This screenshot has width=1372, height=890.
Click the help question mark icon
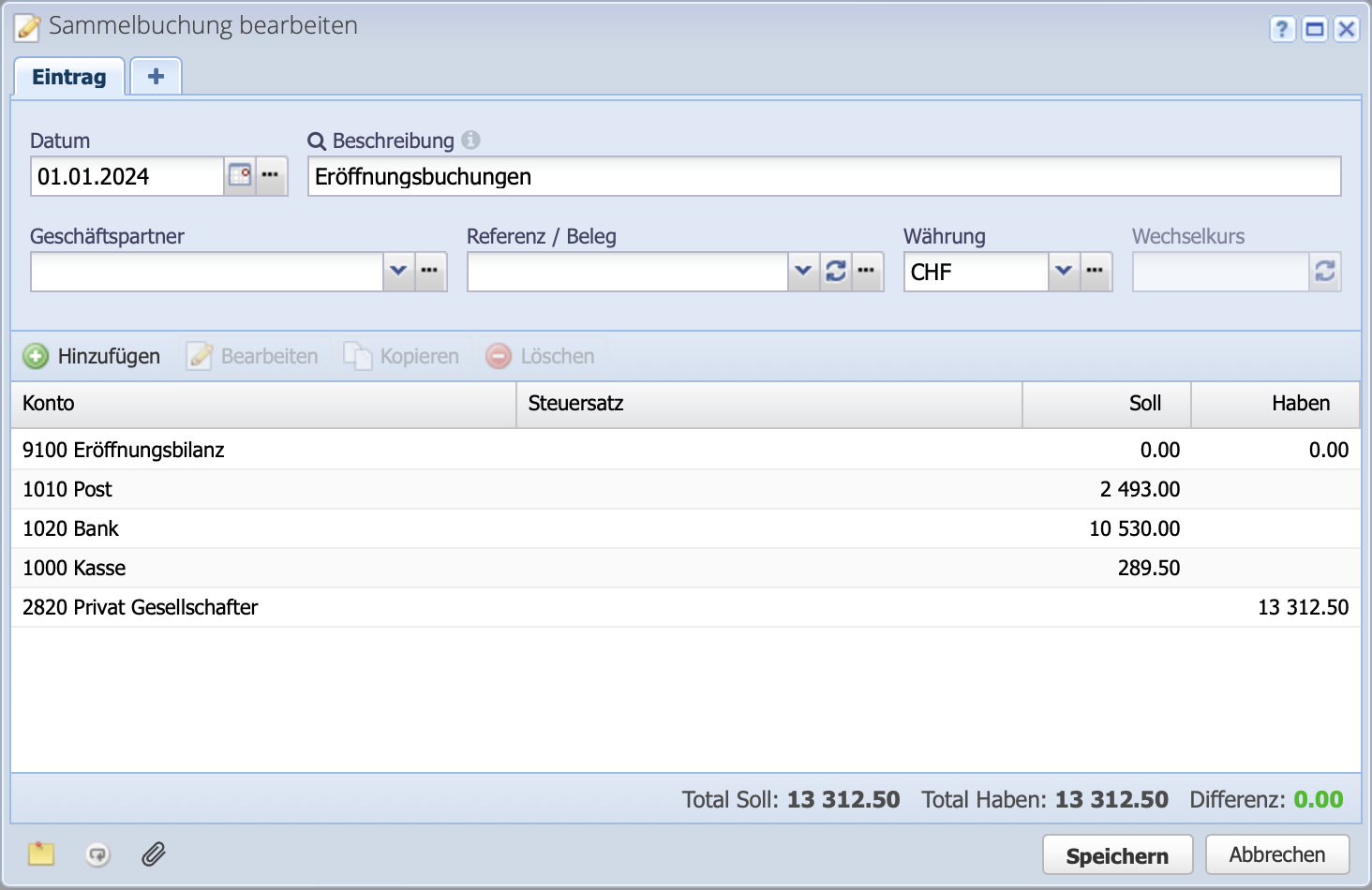(1282, 29)
